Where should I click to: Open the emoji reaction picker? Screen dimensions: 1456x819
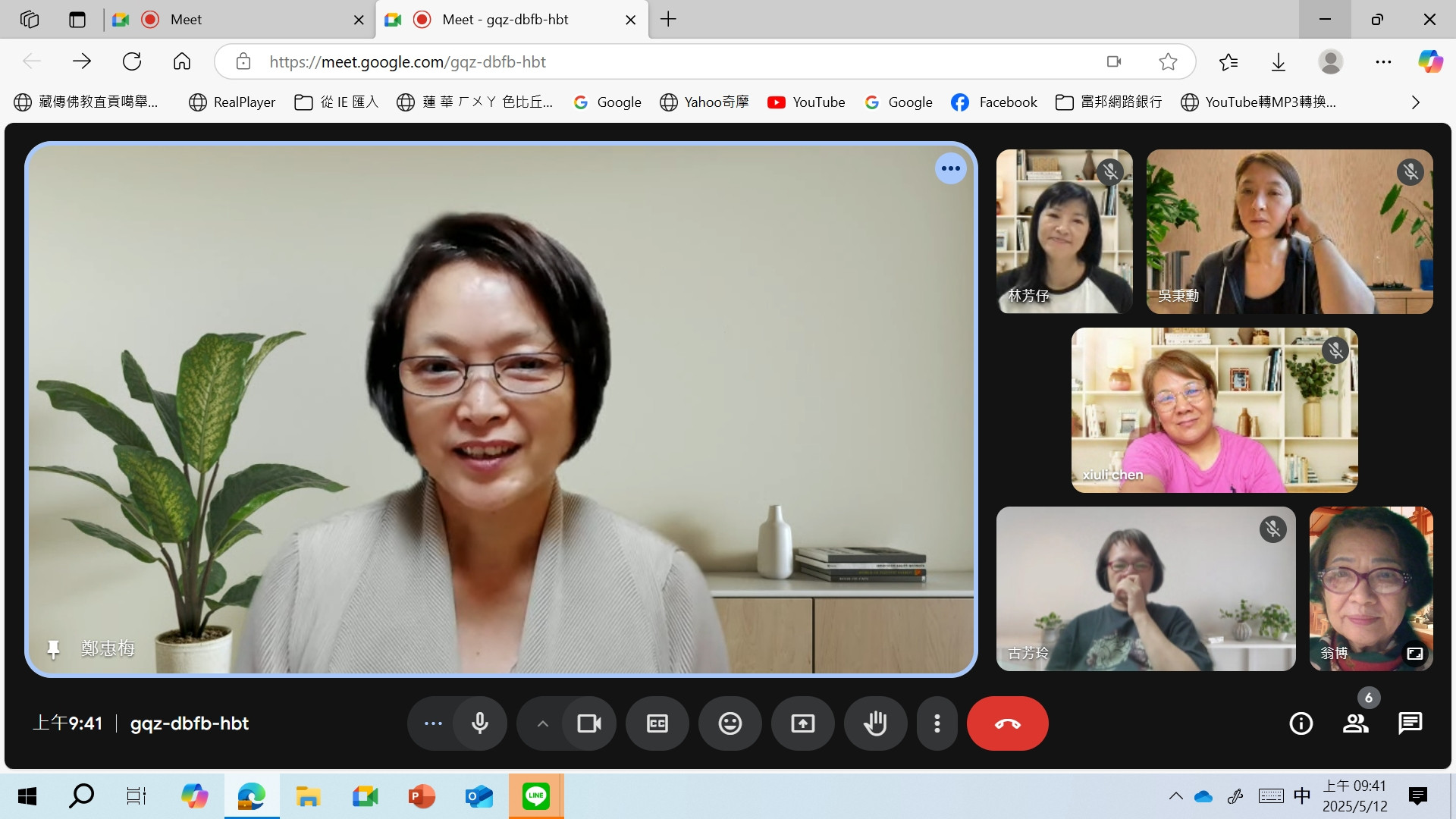pos(730,723)
